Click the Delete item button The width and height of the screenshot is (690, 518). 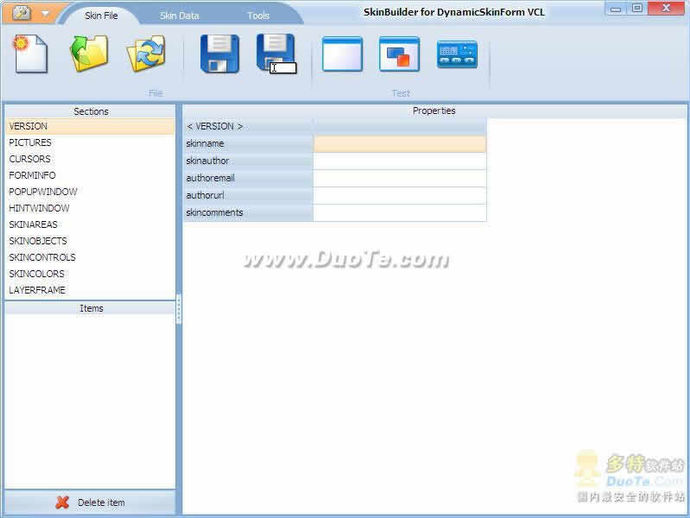(90, 502)
